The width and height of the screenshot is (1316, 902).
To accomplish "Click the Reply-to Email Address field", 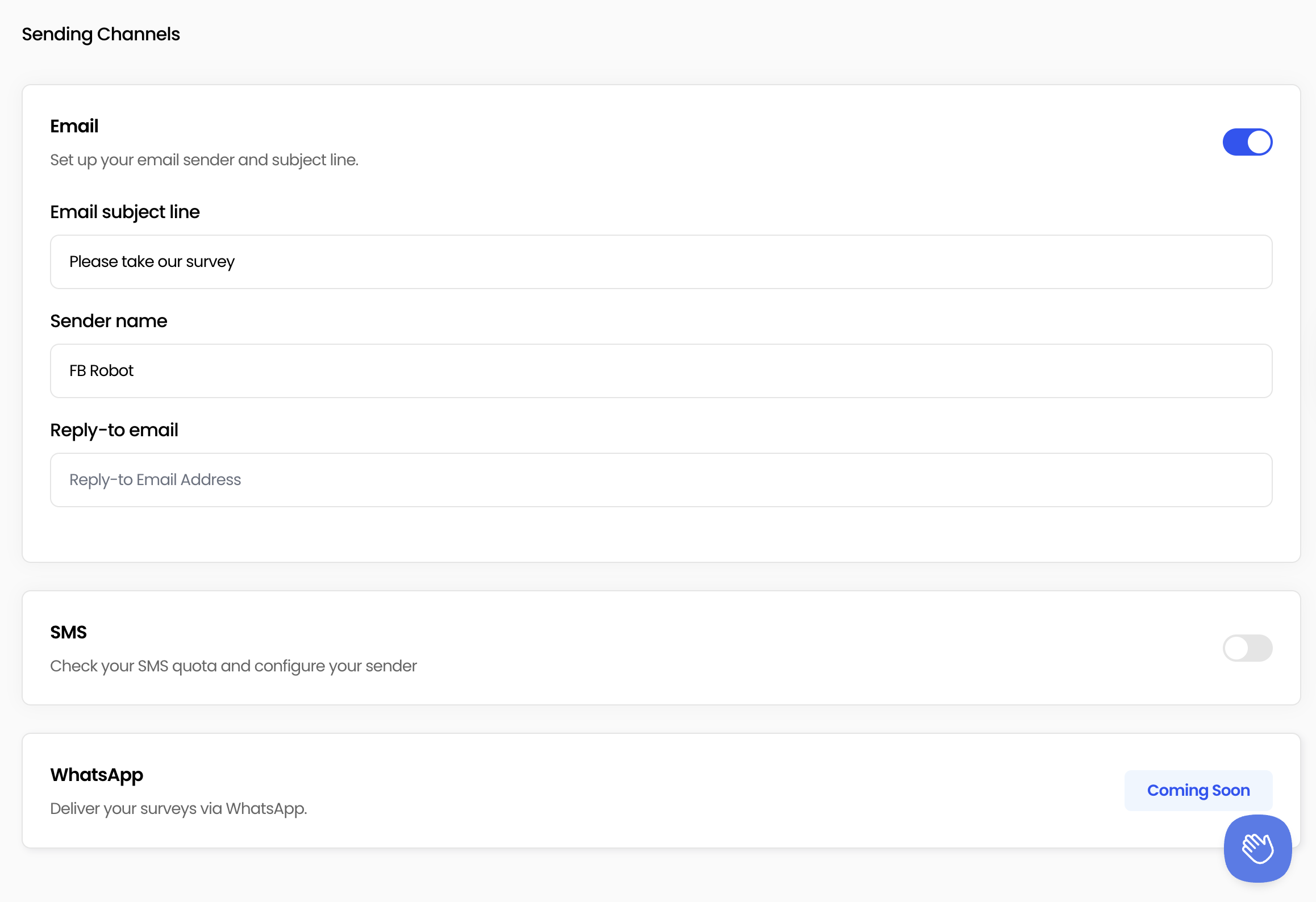I will pos(660,479).
